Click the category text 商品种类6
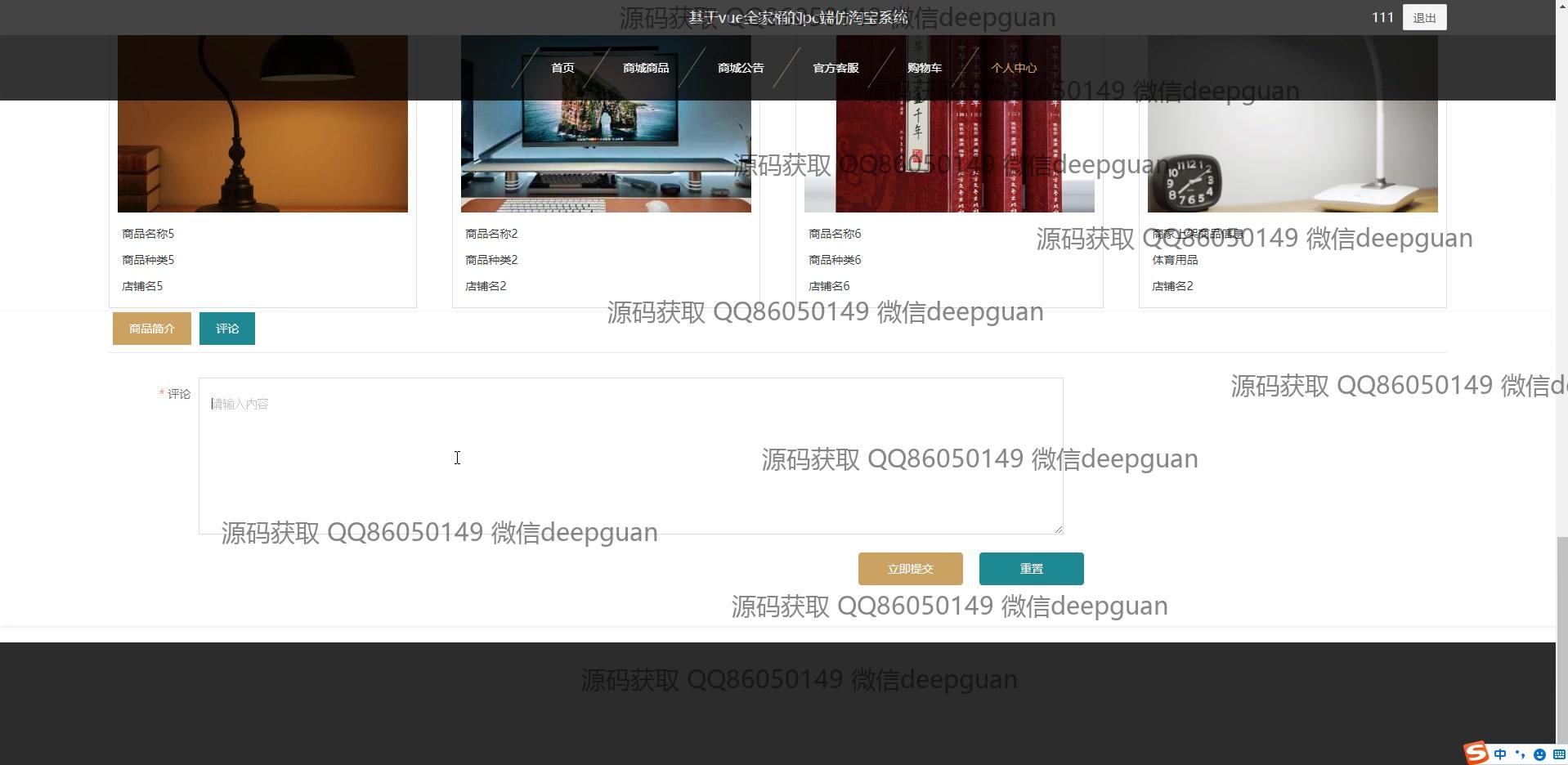Image resolution: width=1568 pixels, height=765 pixels. (x=835, y=260)
